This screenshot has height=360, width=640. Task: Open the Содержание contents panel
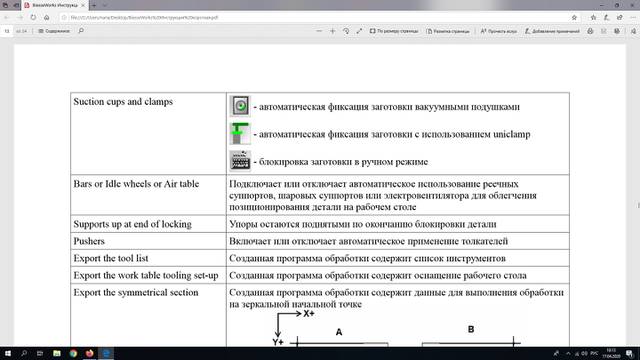pyautogui.click(x=54, y=31)
